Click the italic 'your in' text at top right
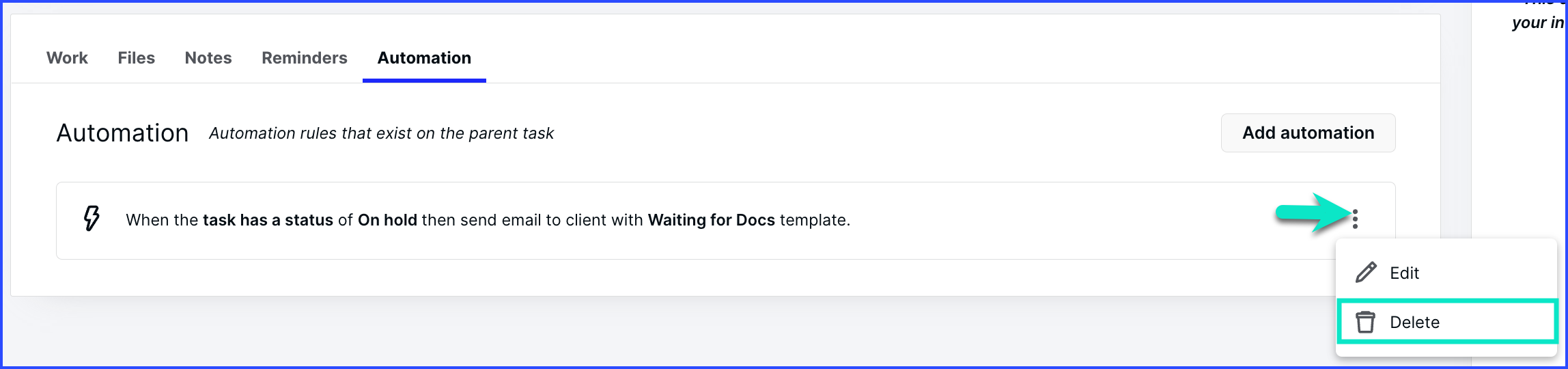Viewport: 1568px width, 369px height. tap(1537, 23)
